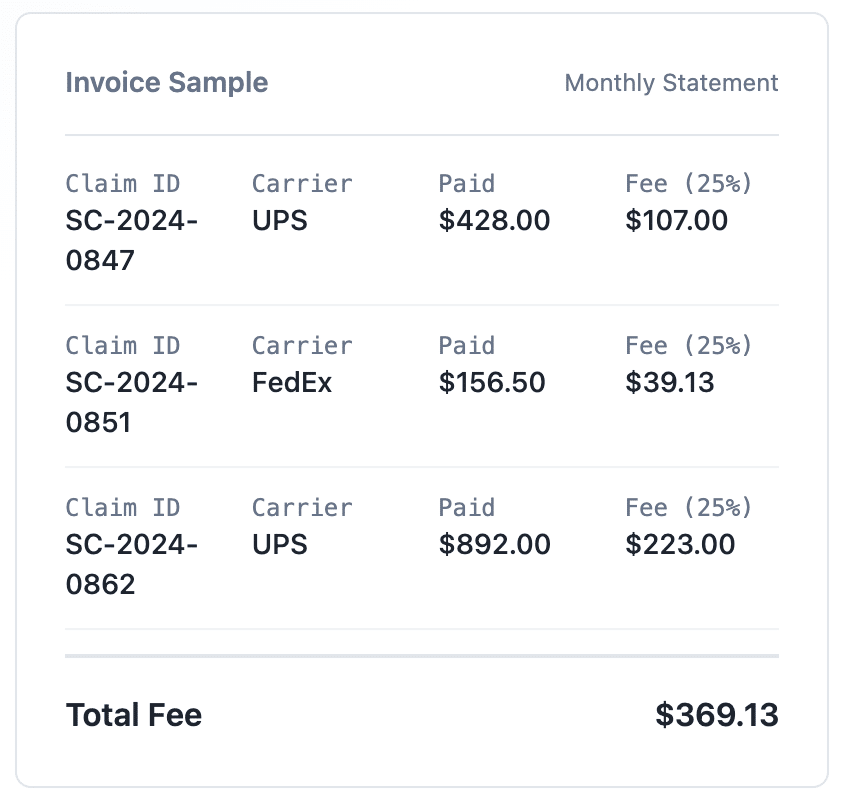This screenshot has height=802, width=842.
Task: Click the Invoice Sample heading
Action: [166, 82]
